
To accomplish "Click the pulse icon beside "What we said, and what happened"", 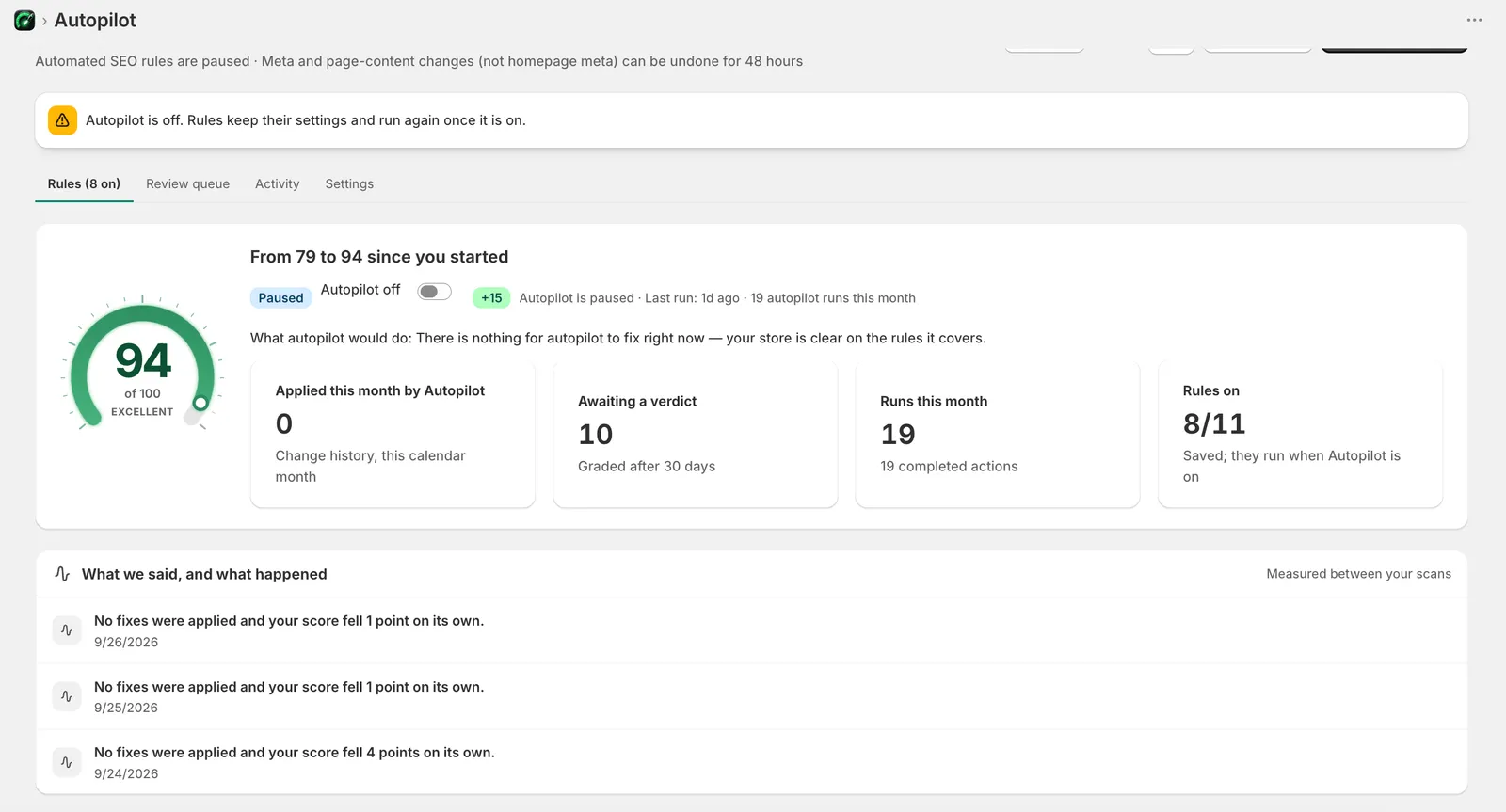I will point(62,574).
